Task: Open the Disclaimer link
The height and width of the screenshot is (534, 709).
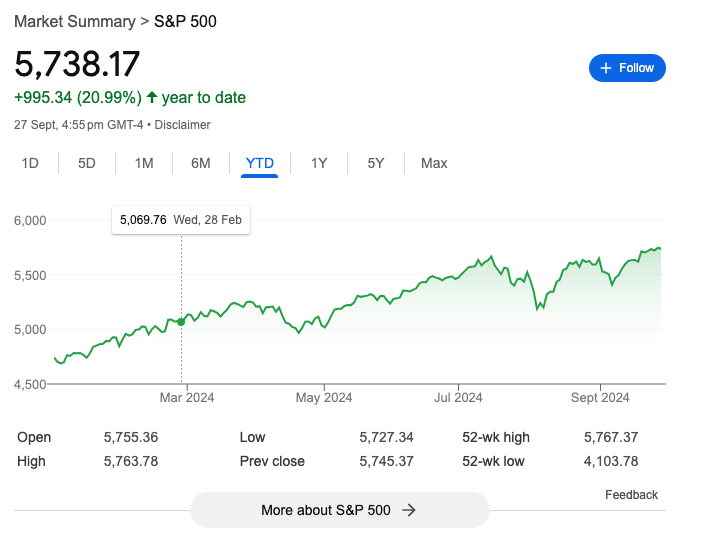Action: pos(182,125)
